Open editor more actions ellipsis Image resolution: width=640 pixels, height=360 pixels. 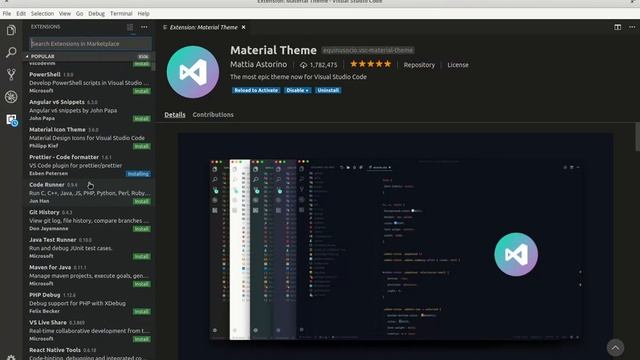point(632,27)
